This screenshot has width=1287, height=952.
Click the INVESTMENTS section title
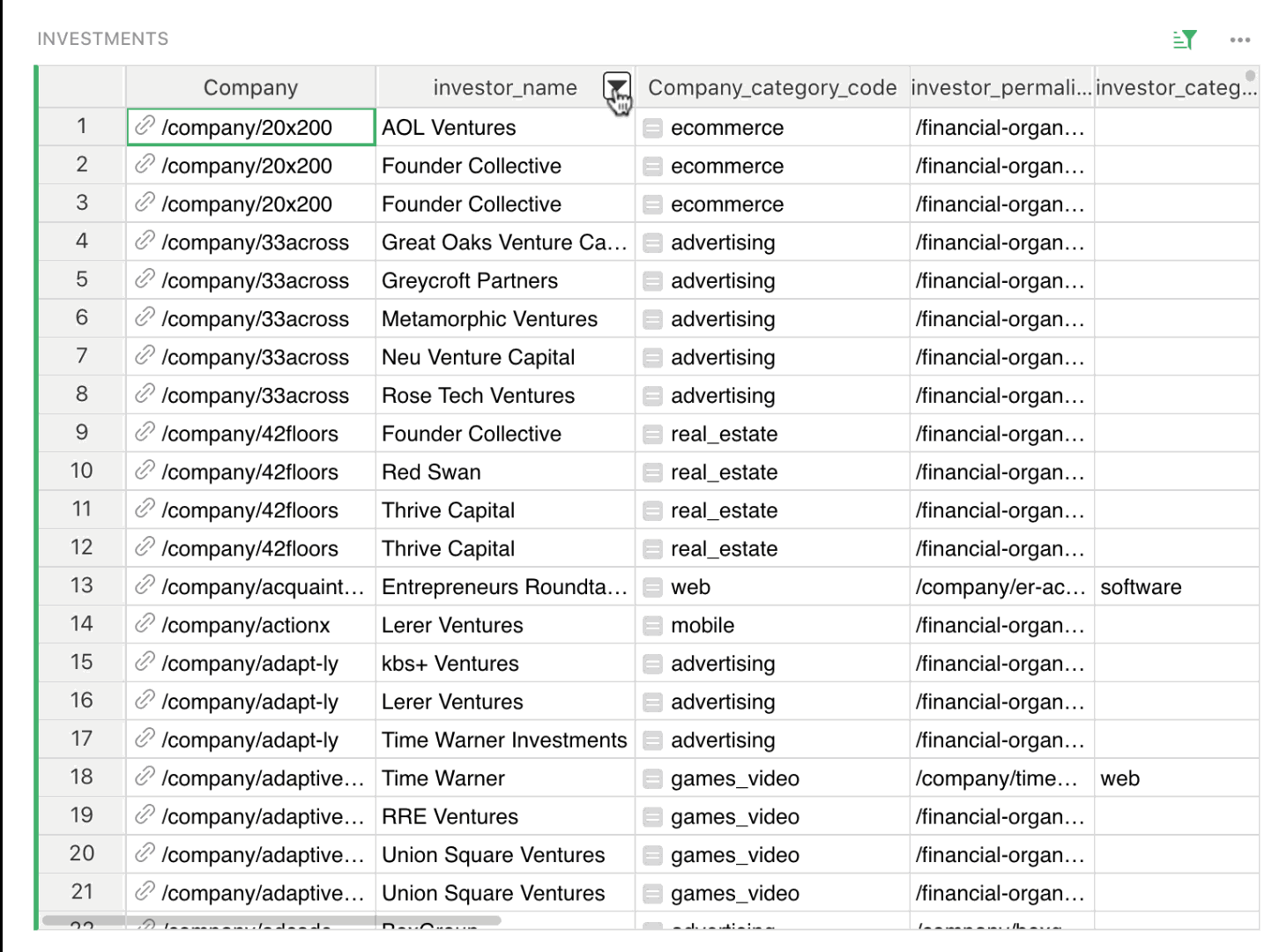pyautogui.click(x=102, y=39)
